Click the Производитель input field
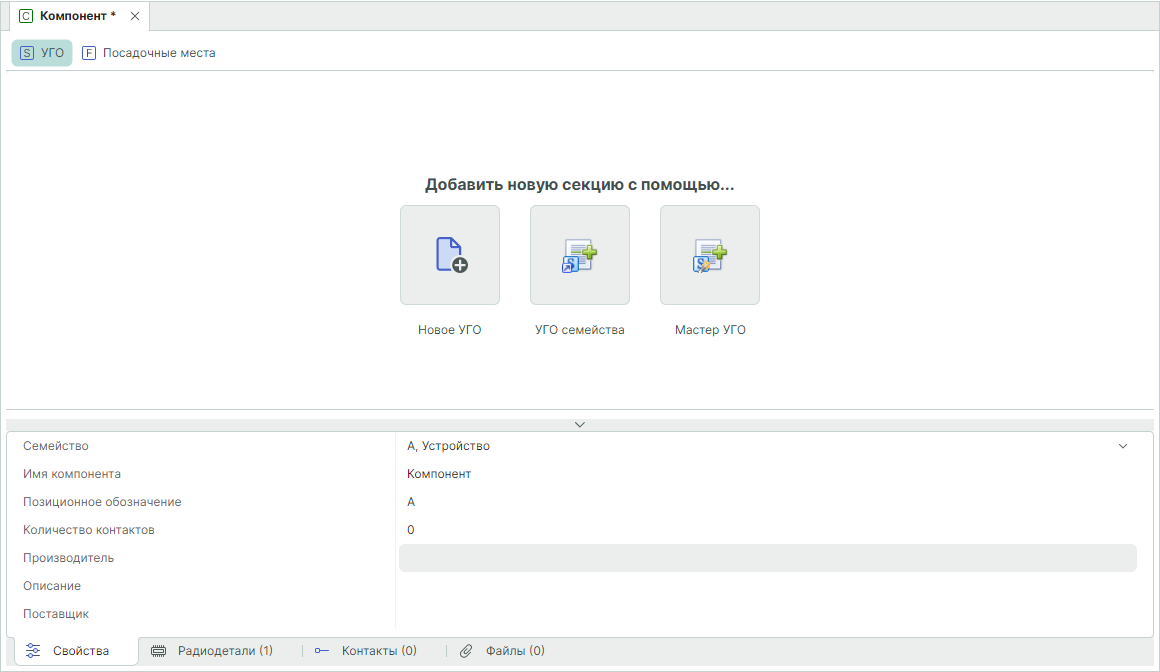The height and width of the screenshot is (672, 1160). (x=768, y=558)
